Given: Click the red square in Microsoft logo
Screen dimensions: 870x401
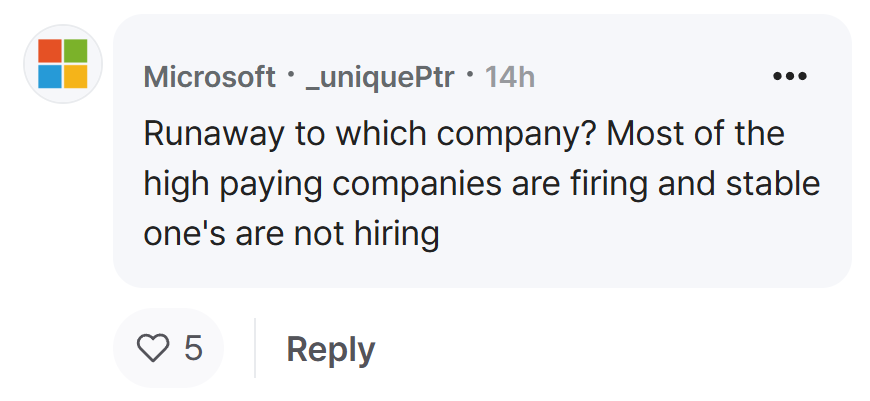Looking at the screenshot, I should pos(49,50).
